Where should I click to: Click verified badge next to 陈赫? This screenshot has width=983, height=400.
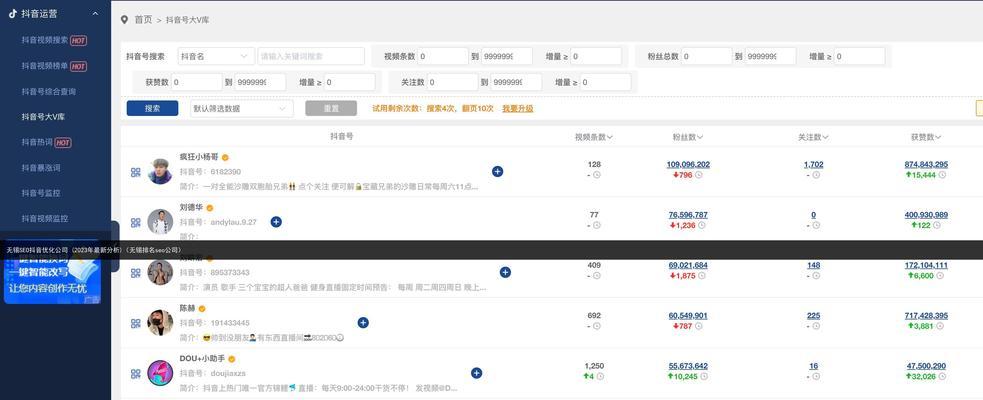click(202, 308)
